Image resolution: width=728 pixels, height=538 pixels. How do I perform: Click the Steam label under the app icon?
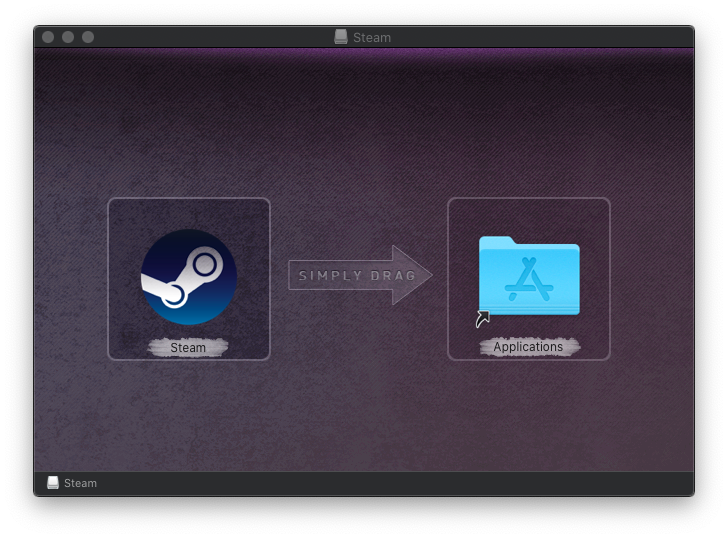pos(188,348)
